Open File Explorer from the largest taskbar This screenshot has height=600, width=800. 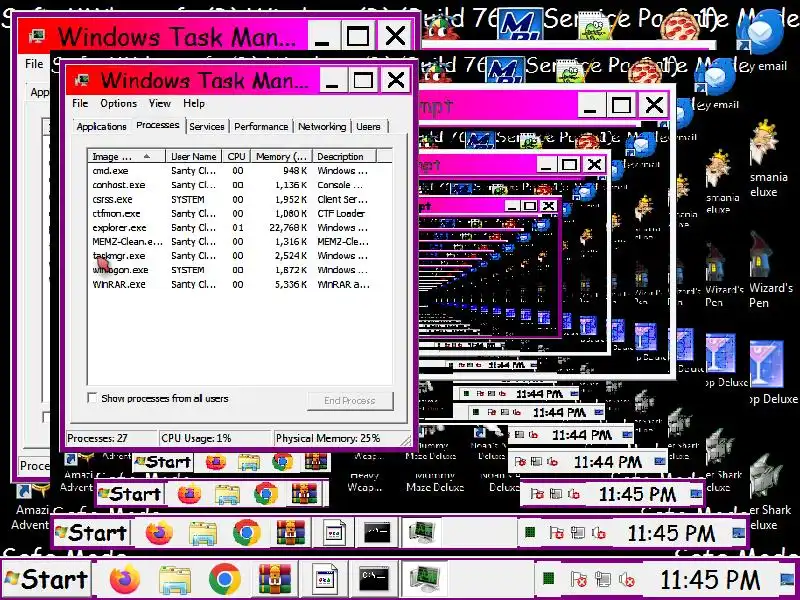[175, 580]
